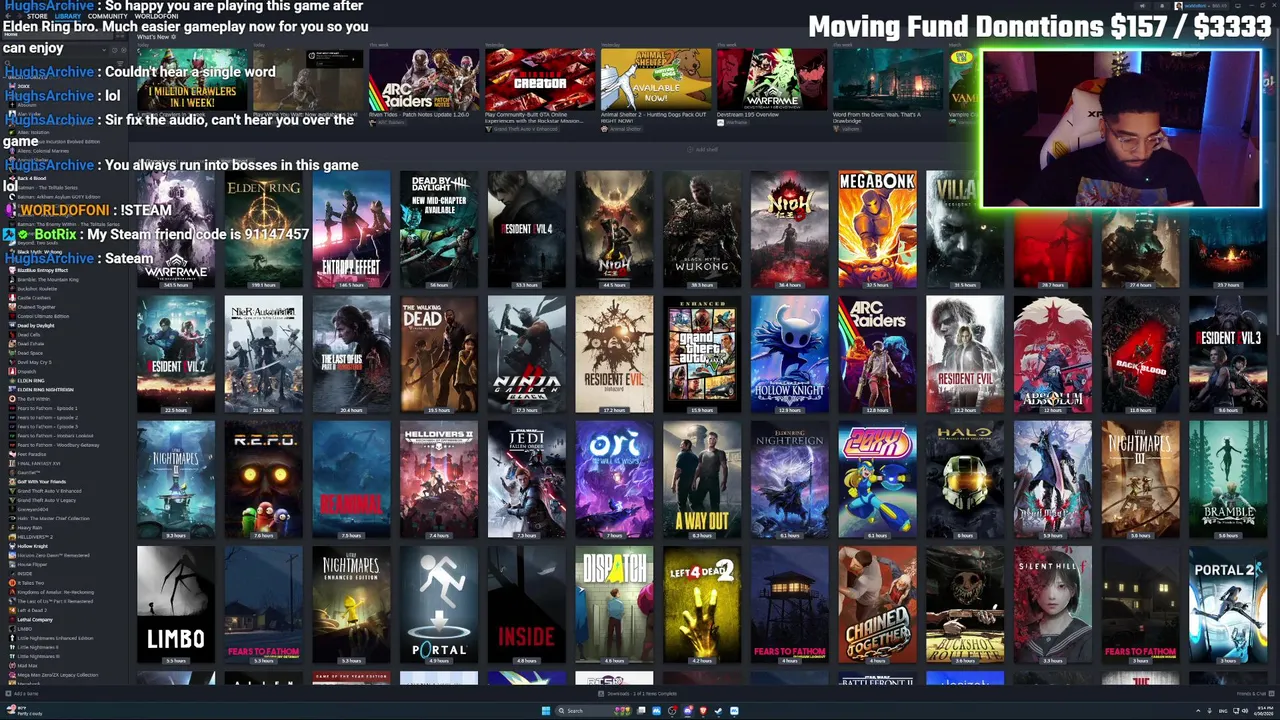Viewport: 1280px width, 720px height.
Task: Select The Walking Dead game cover
Action: click(x=439, y=354)
